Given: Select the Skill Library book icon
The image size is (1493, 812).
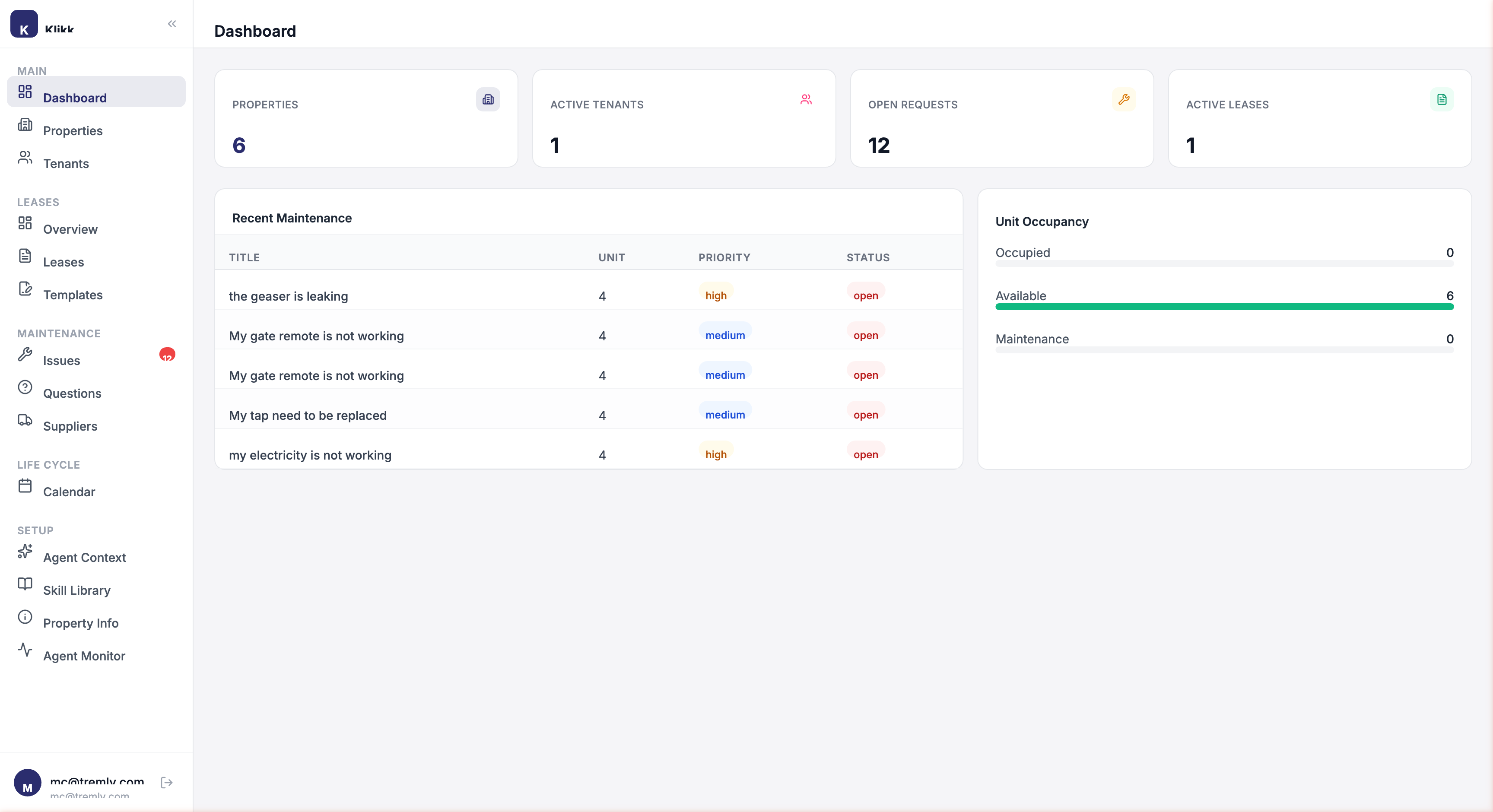Looking at the screenshot, I should click(25, 584).
